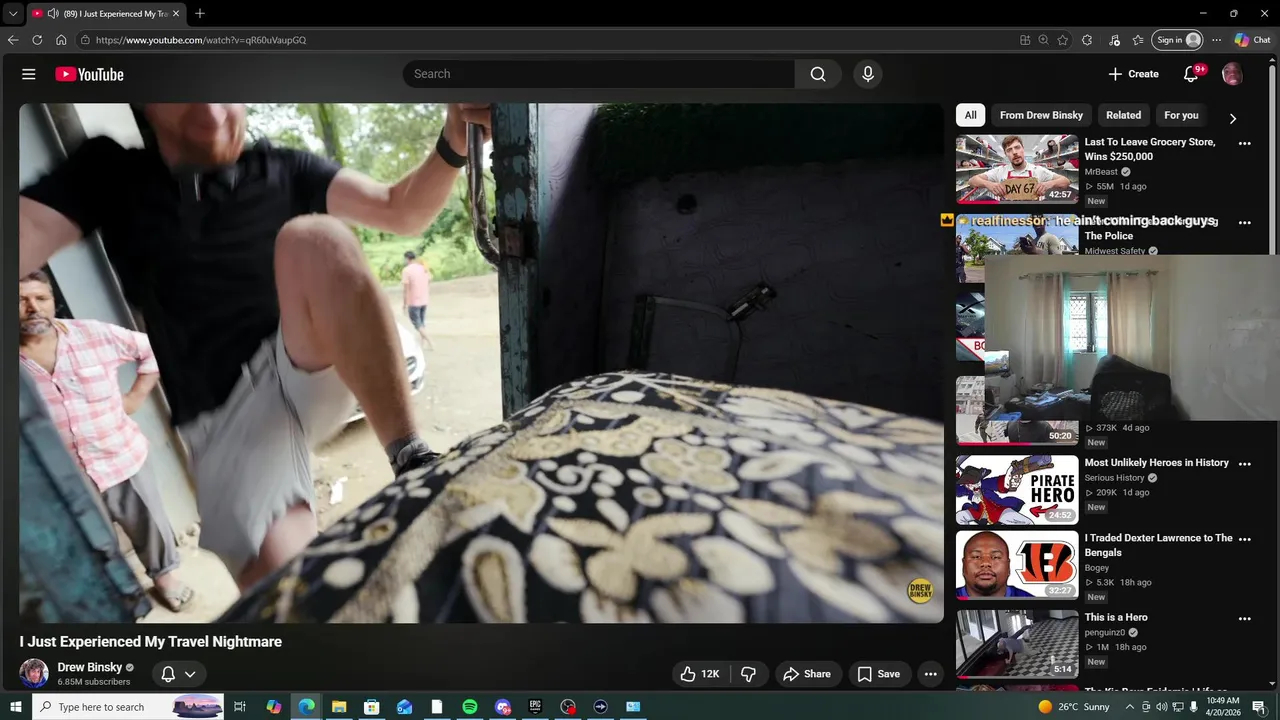The image size is (1280, 720).
Task: Select the Related filter chip
Action: (x=1123, y=115)
